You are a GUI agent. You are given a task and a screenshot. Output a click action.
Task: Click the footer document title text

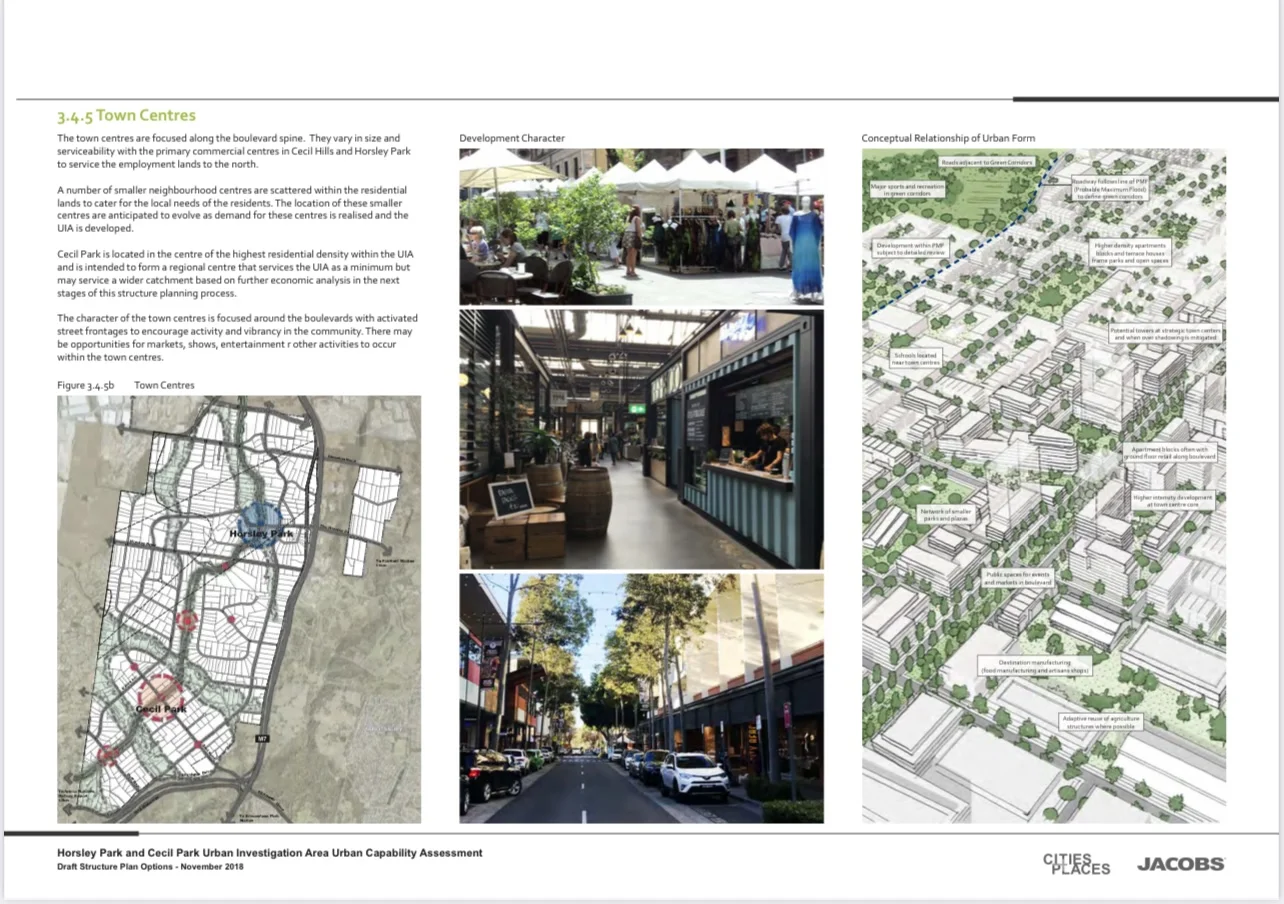click(x=270, y=853)
